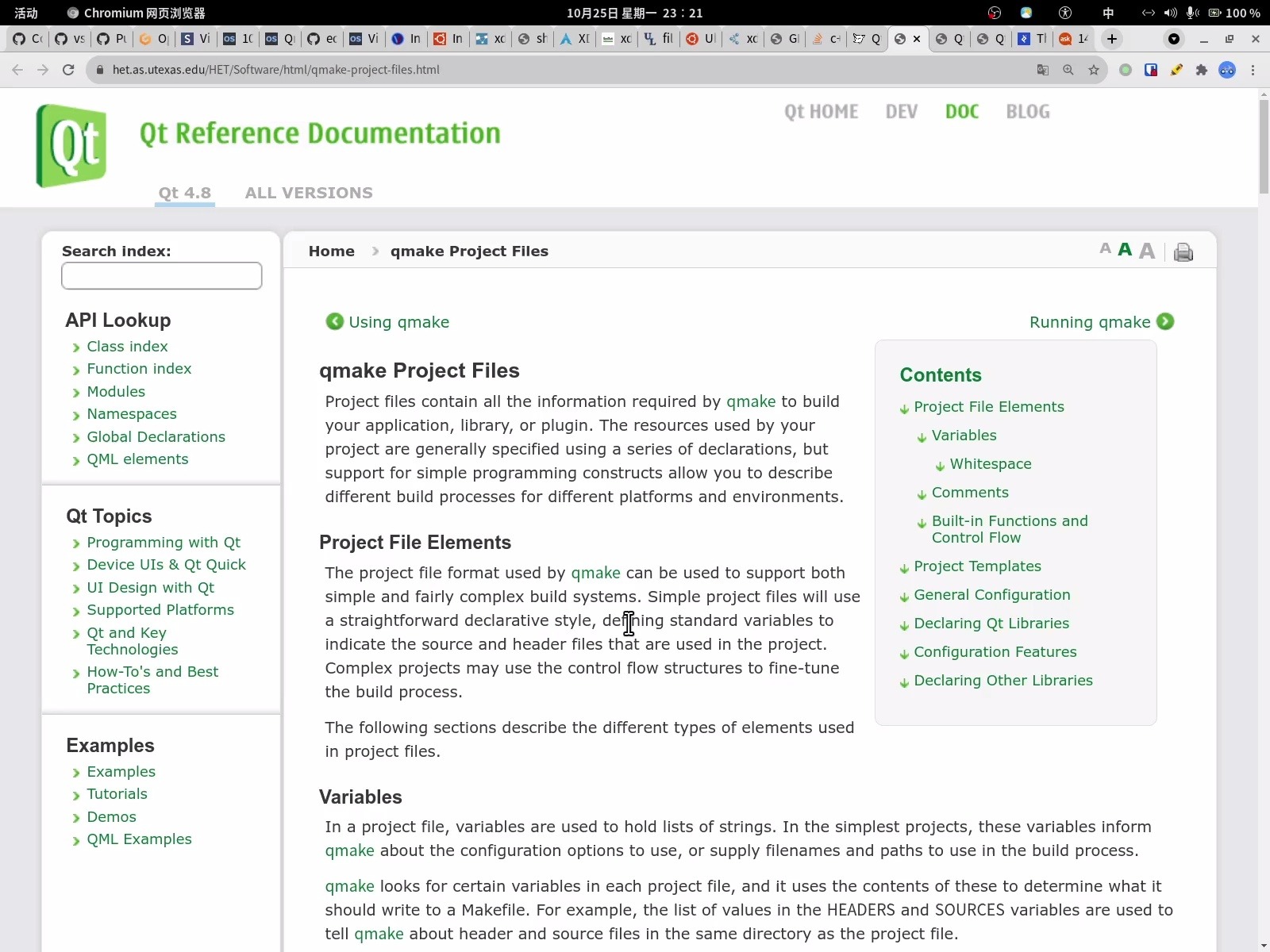The width and height of the screenshot is (1270, 952).
Task: Print the page with the printer icon
Action: pos(1183,251)
